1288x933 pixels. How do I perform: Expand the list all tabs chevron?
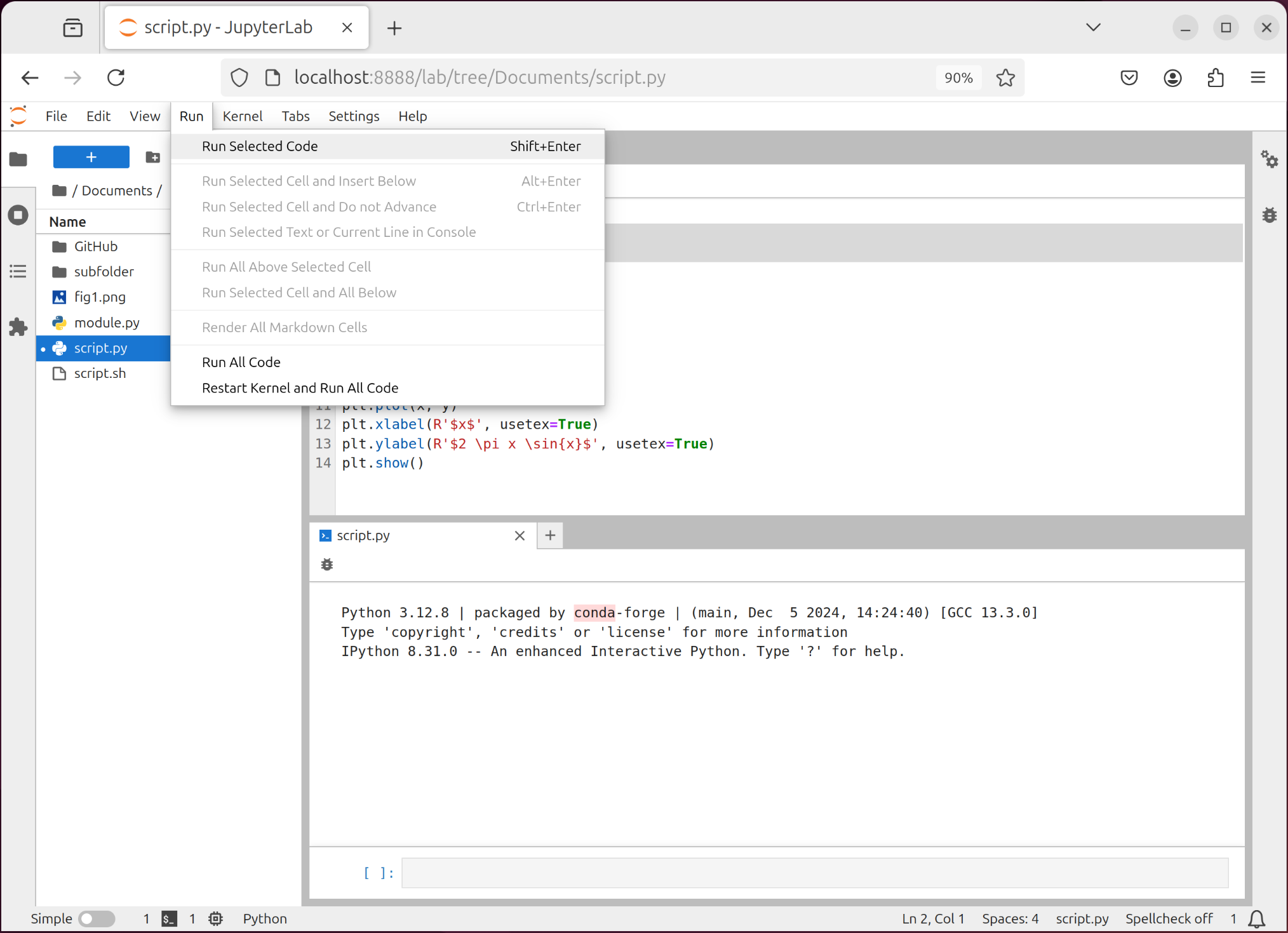tap(1093, 27)
